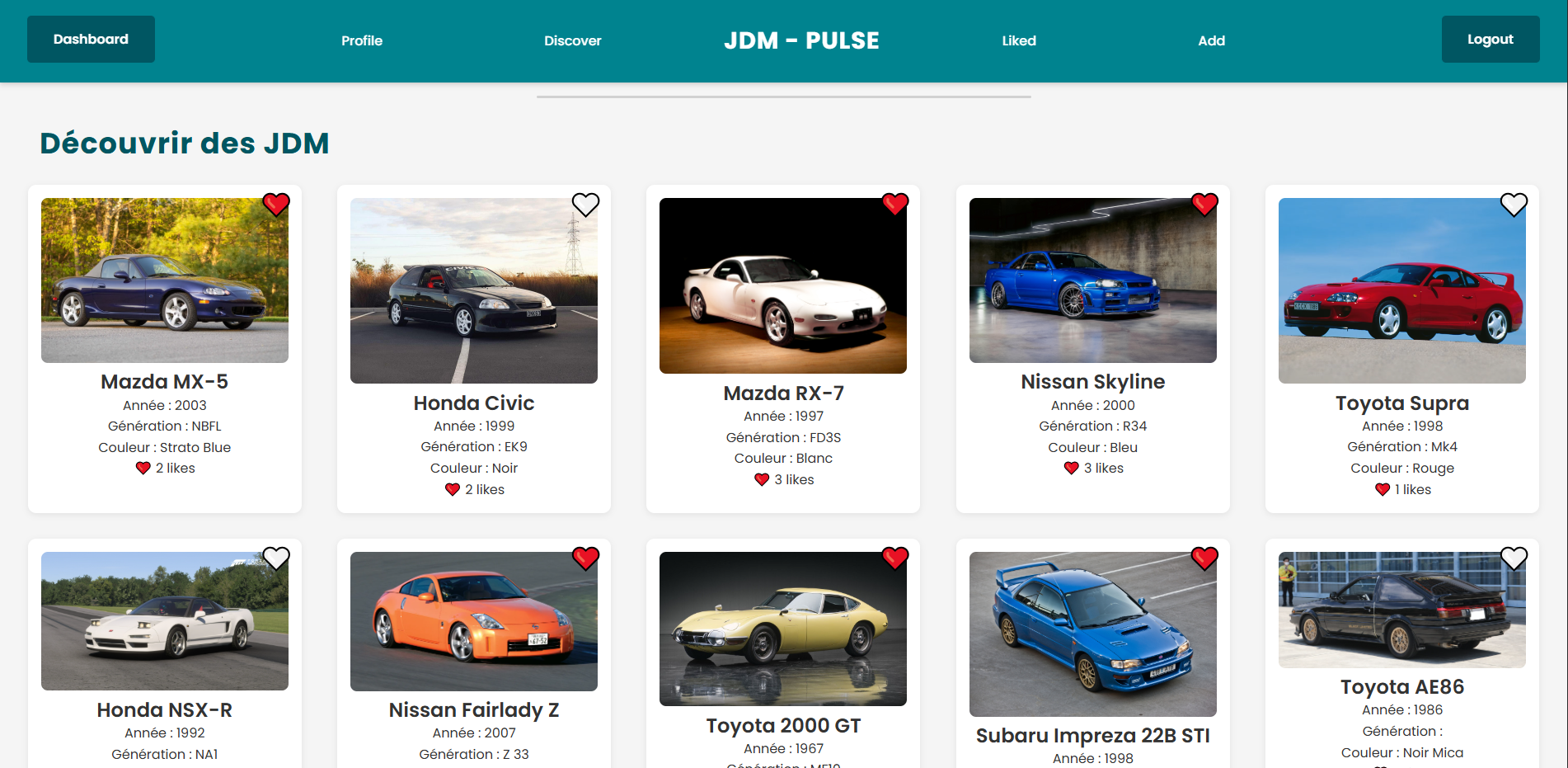The image size is (1568, 768).
Task: Toggle heart on Mazda RX-7 card
Action: pyautogui.click(x=894, y=204)
